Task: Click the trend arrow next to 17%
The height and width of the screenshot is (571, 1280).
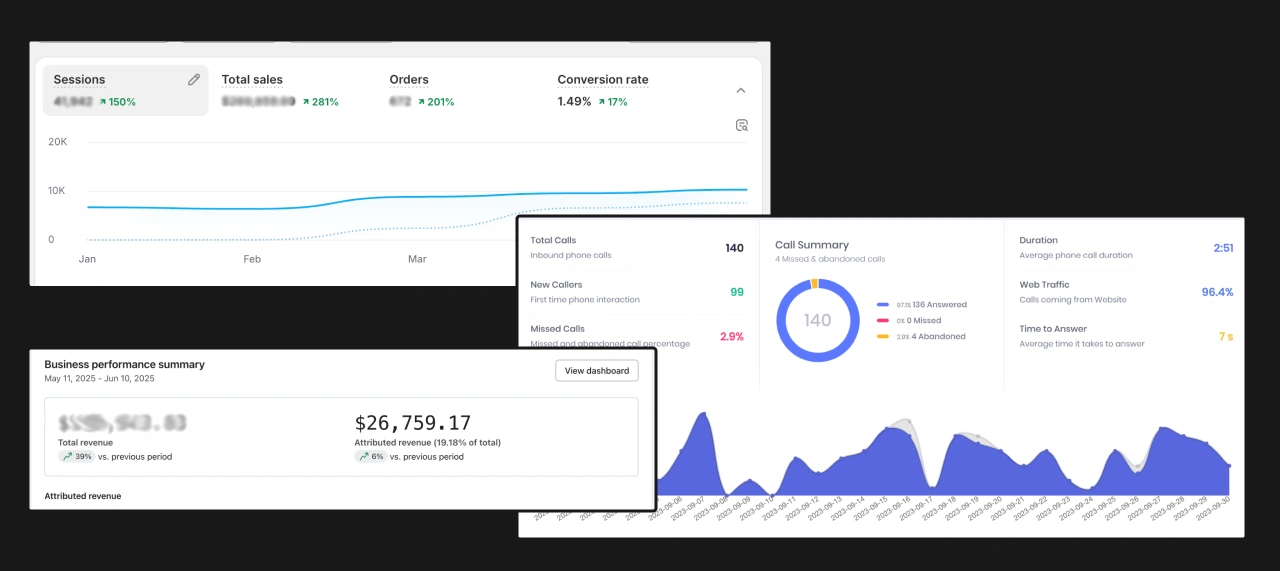Action: tap(601, 102)
